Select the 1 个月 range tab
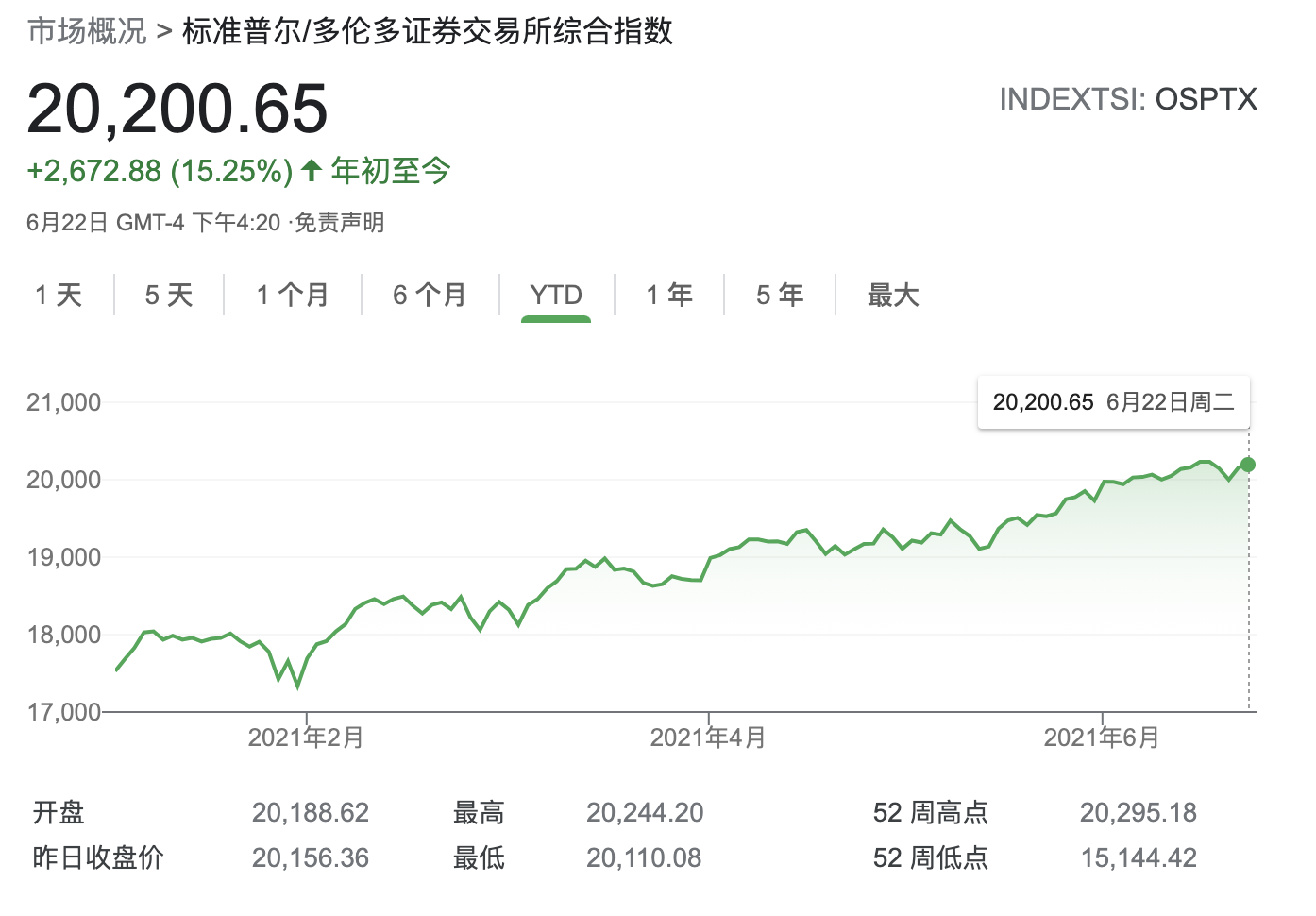Viewport: 1316px width, 916px height. (293, 296)
